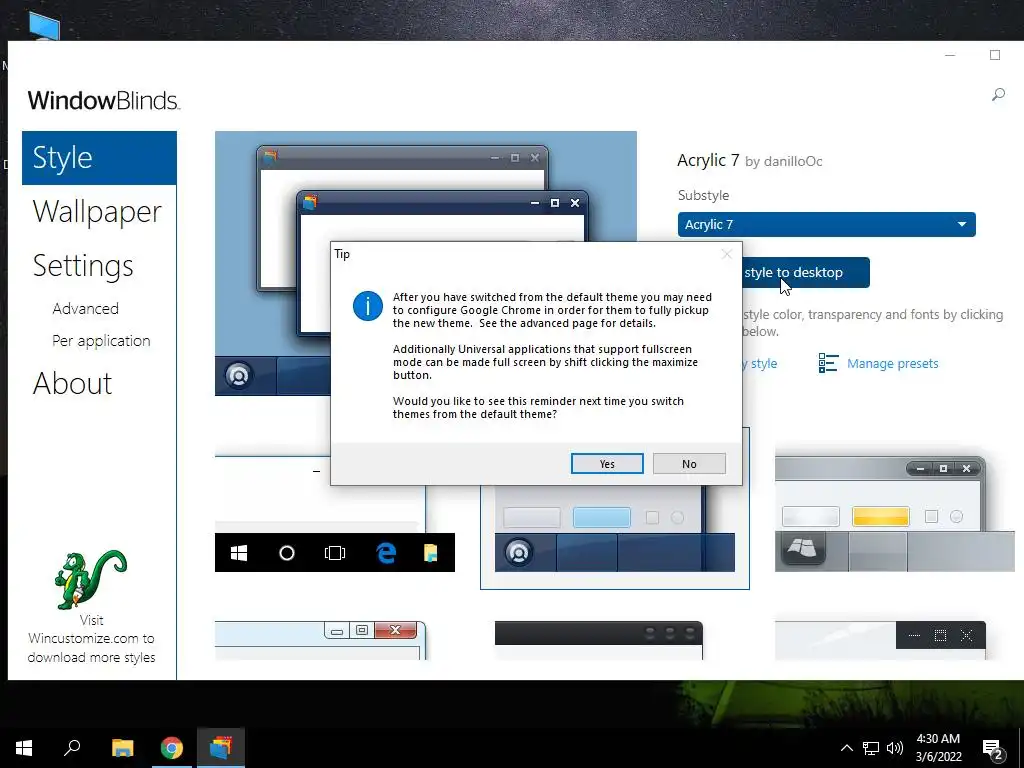
Task: Go to Advanced settings
Action: point(86,308)
